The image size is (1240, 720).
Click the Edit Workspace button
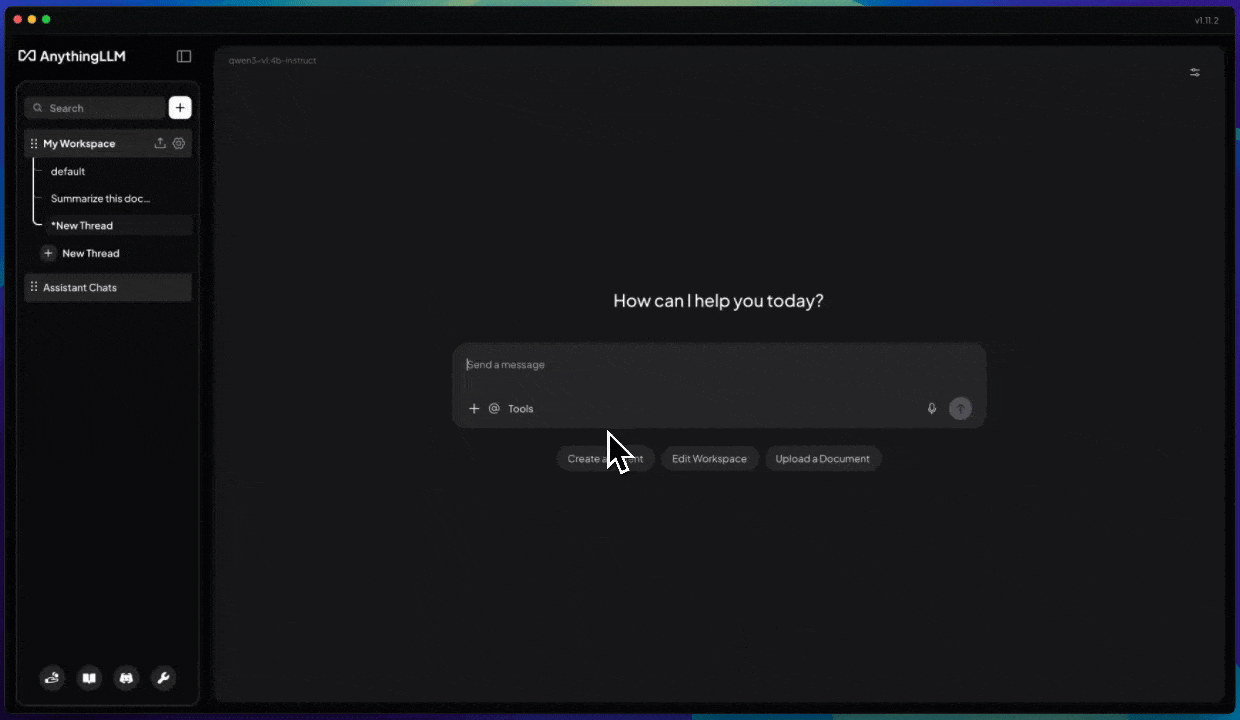coord(709,459)
